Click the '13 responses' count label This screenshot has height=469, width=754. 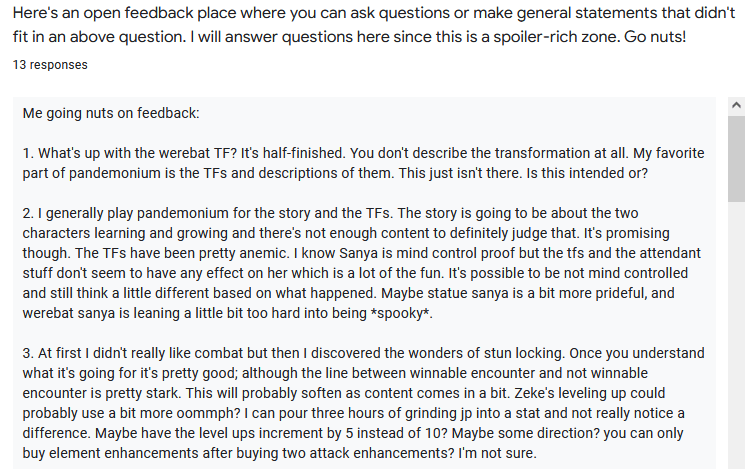click(x=50, y=65)
